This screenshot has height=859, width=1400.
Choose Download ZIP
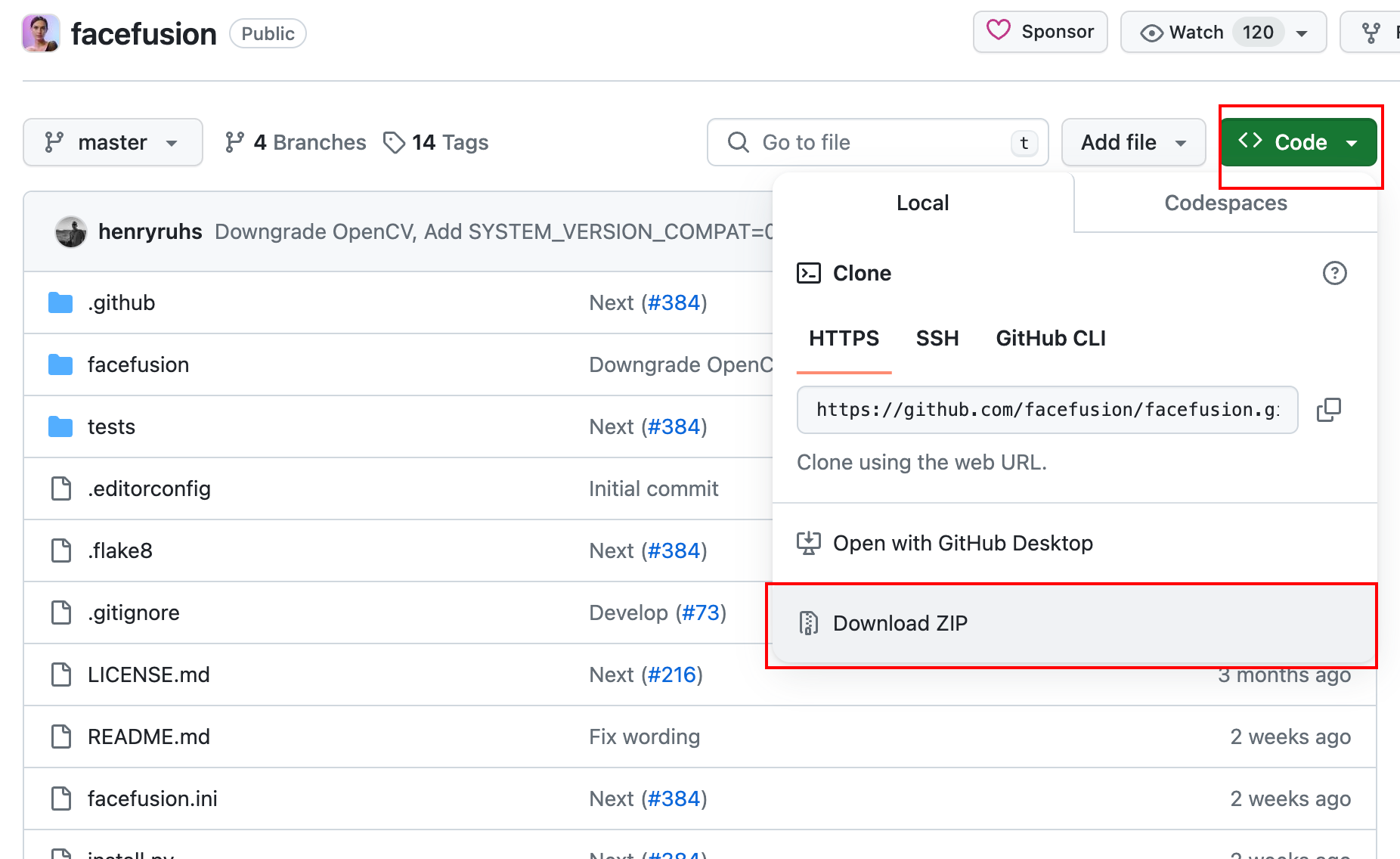point(1074,623)
